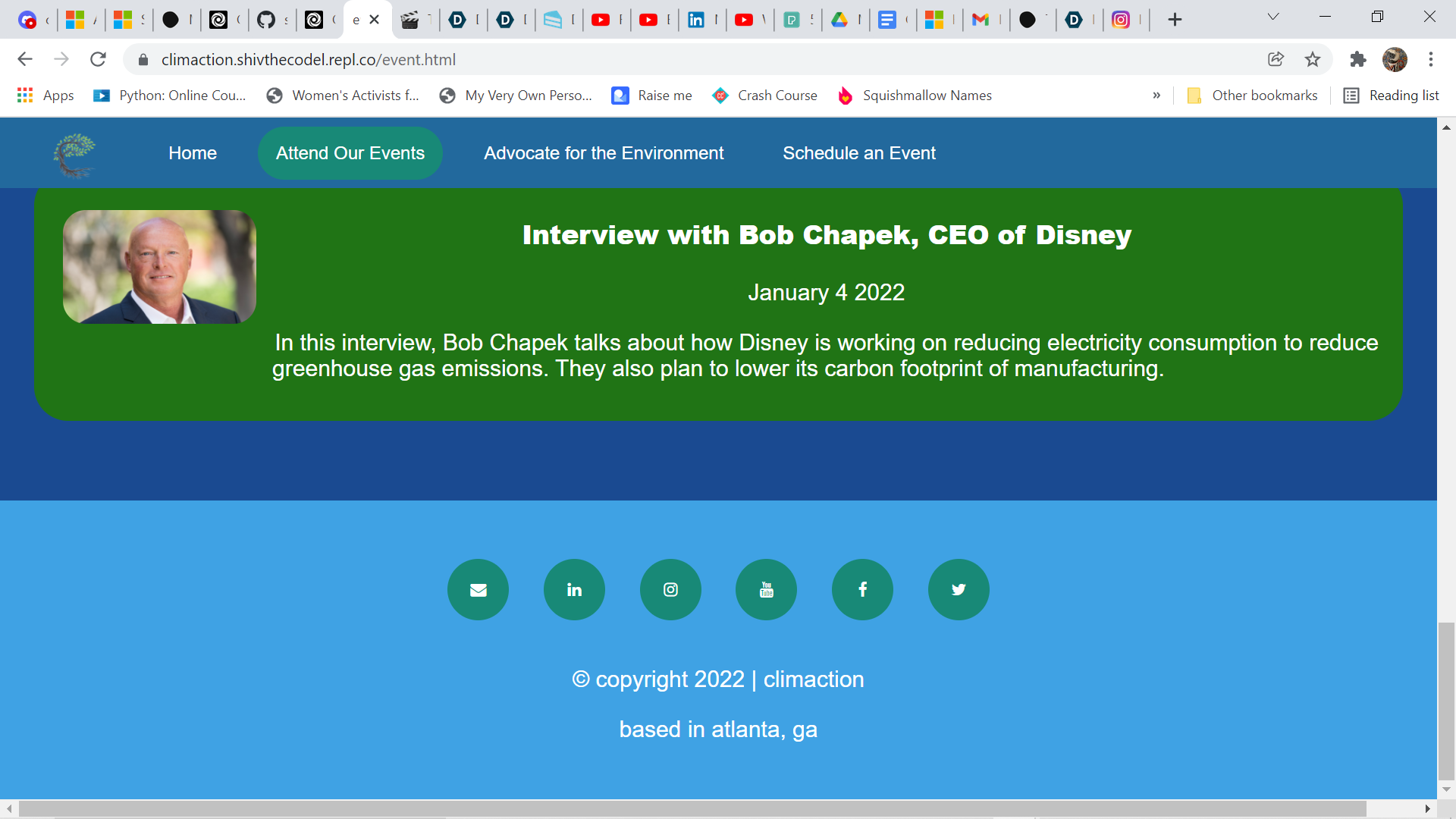The height and width of the screenshot is (819, 1456).
Task: Select Advocate for the Environment menu
Action: coord(604,153)
